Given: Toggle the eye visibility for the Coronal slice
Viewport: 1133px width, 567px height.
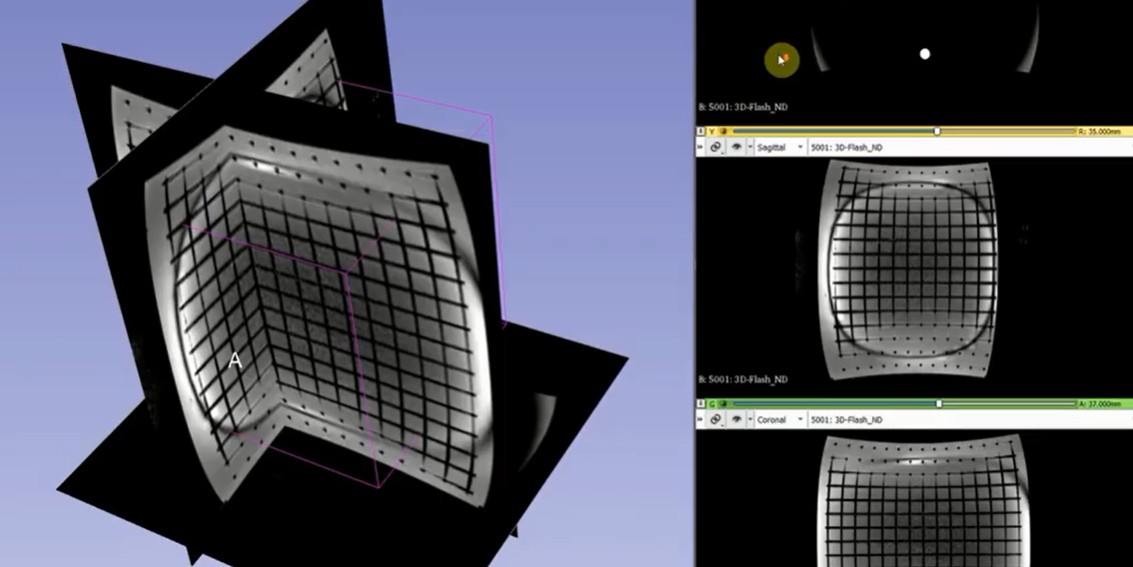Looking at the screenshot, I should coord(736,420).
